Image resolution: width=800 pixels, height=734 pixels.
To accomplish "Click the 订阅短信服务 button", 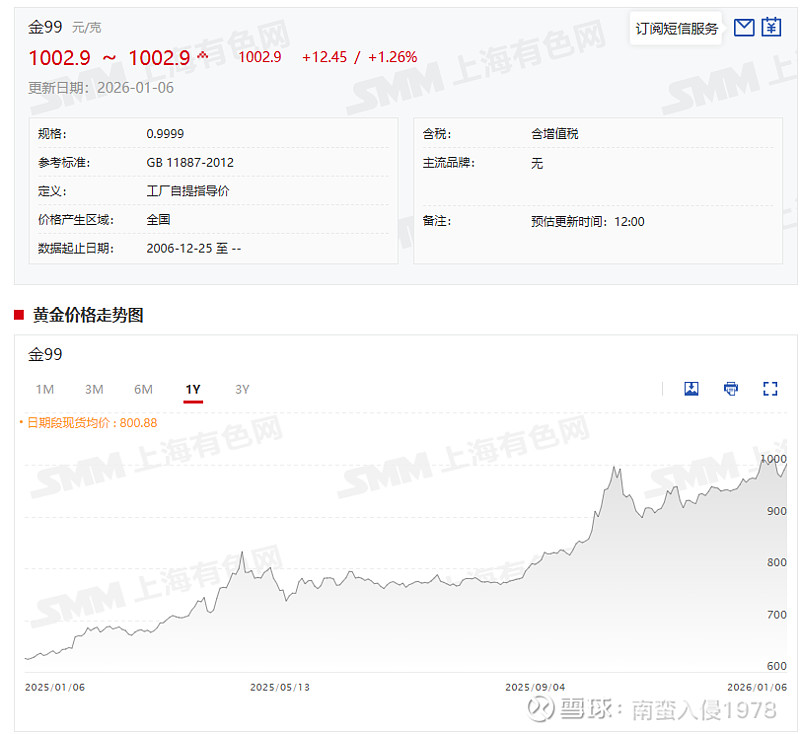I will tap(676, 29).
